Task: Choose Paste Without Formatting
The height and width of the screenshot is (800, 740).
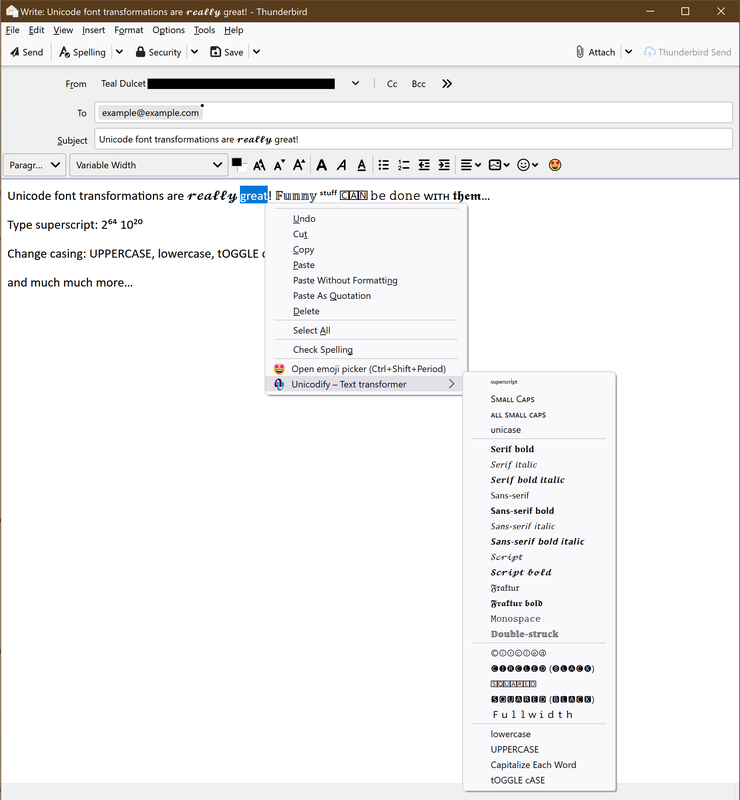Action: click(x=366, y=280)
